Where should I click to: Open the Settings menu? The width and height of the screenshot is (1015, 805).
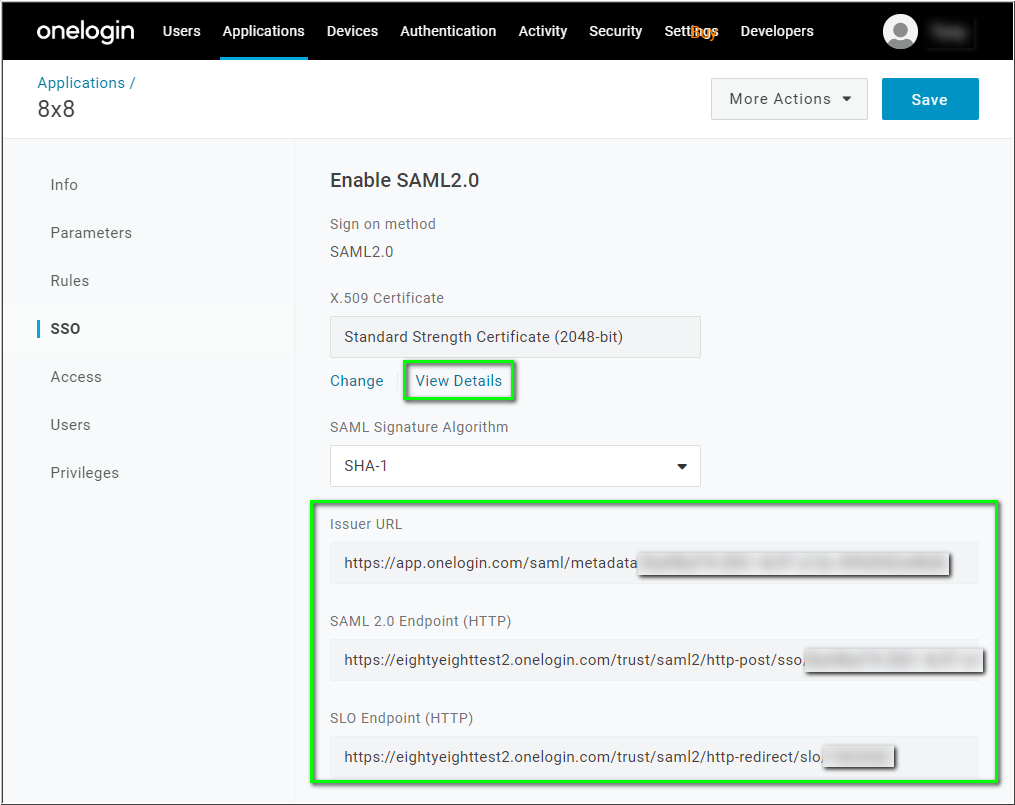click(x=691, y=31)
